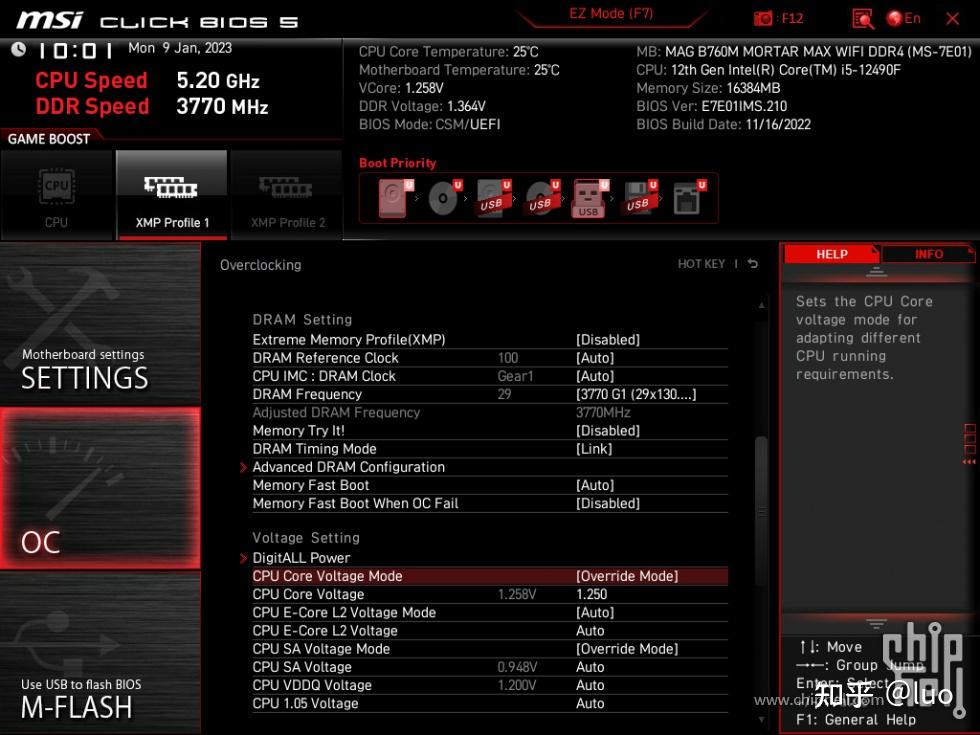Click the back arrow icon beside HOT KEY
The width and height of the screenshot is (980, 735).
753,264
